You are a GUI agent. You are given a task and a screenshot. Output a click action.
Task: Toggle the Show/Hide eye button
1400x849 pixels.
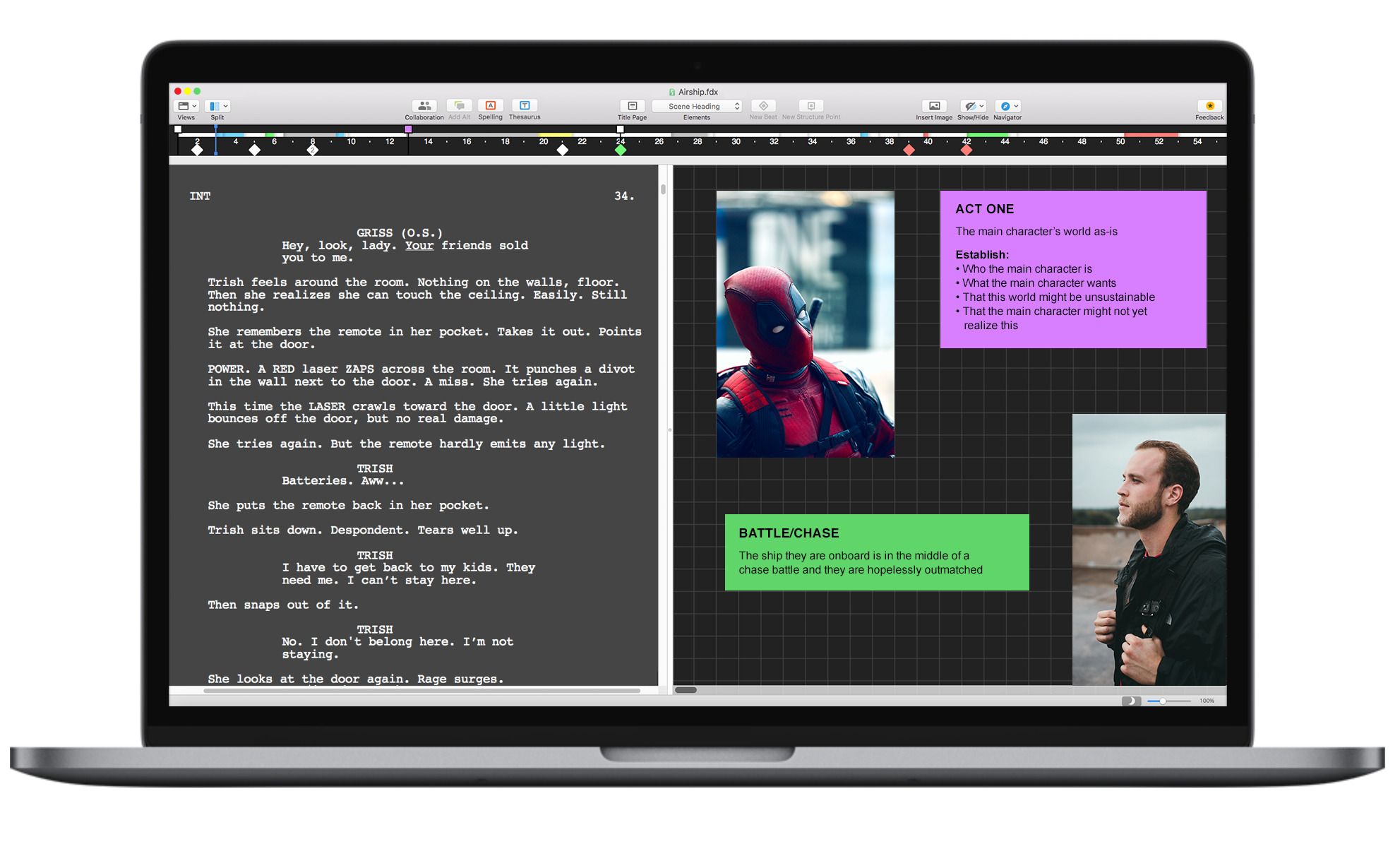pos(970,106)
